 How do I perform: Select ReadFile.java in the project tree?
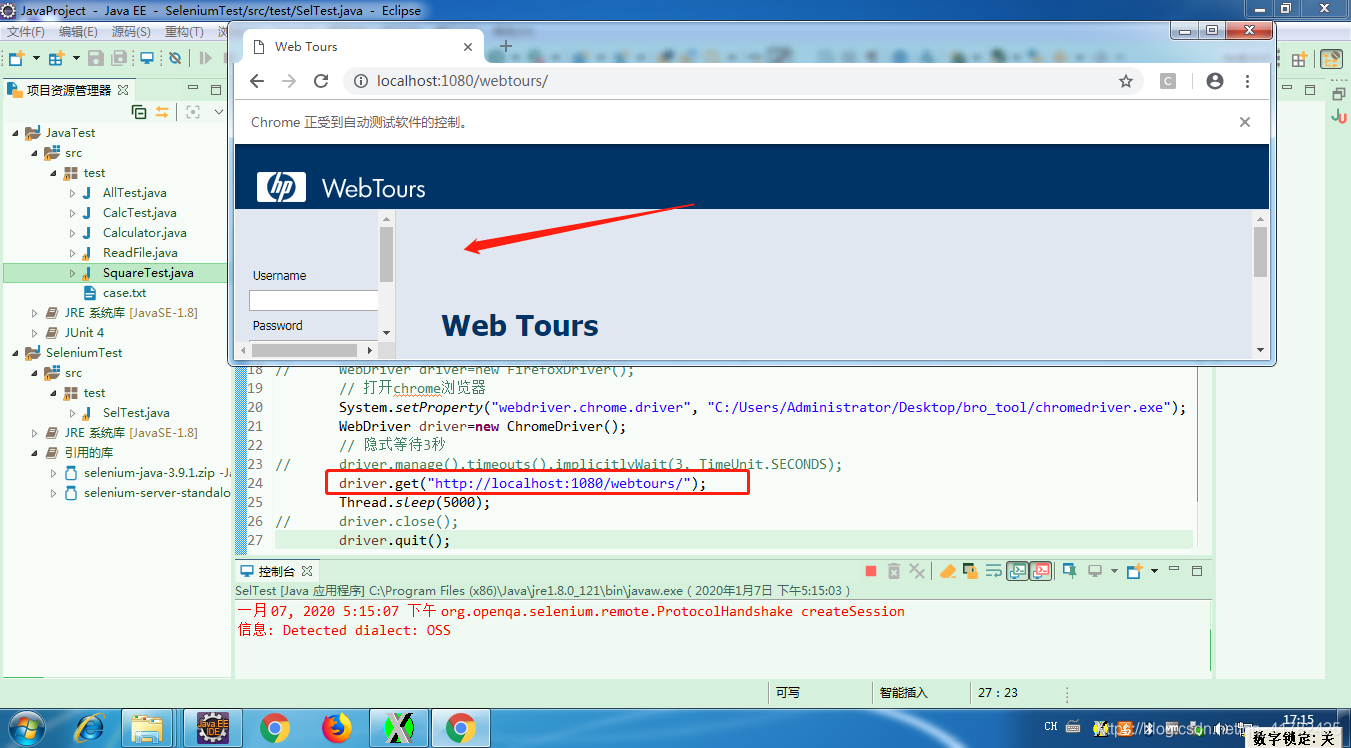140,253
